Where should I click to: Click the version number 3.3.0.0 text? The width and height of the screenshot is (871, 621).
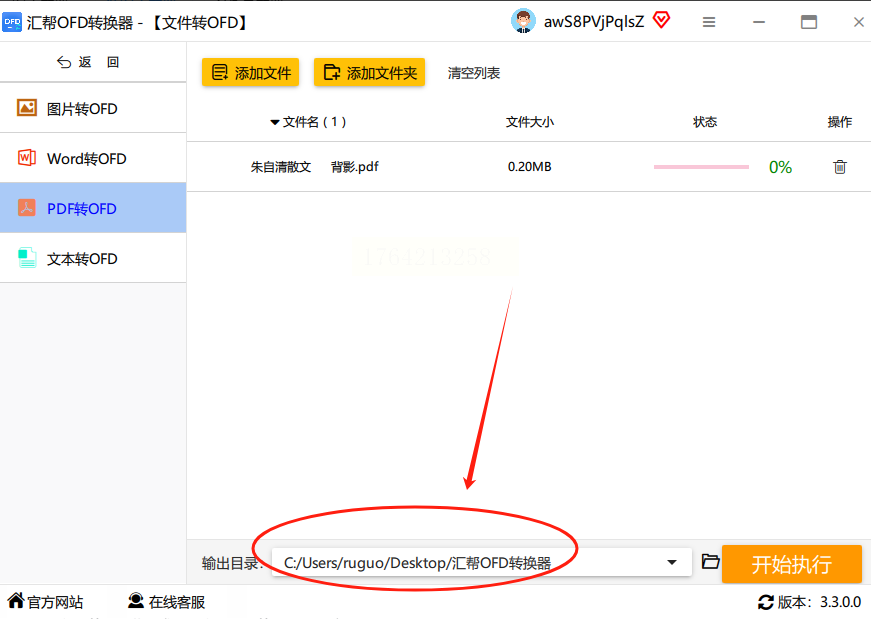[840, 602]
